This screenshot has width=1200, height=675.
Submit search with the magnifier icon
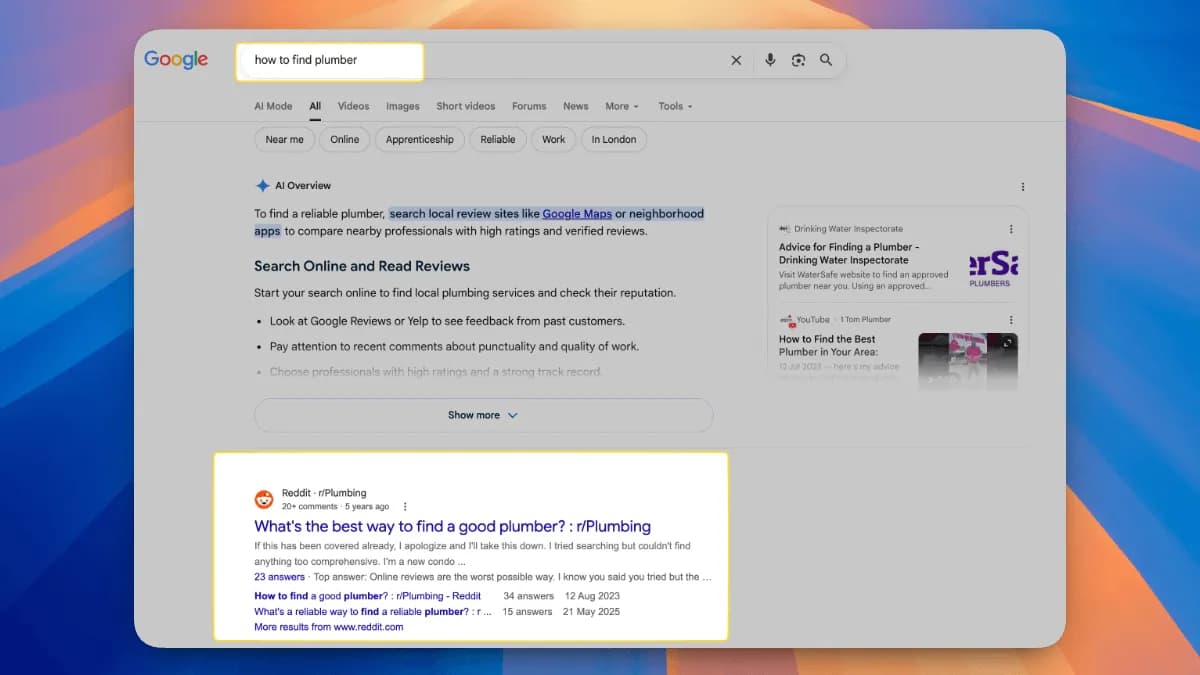click(x=826, y=60)
